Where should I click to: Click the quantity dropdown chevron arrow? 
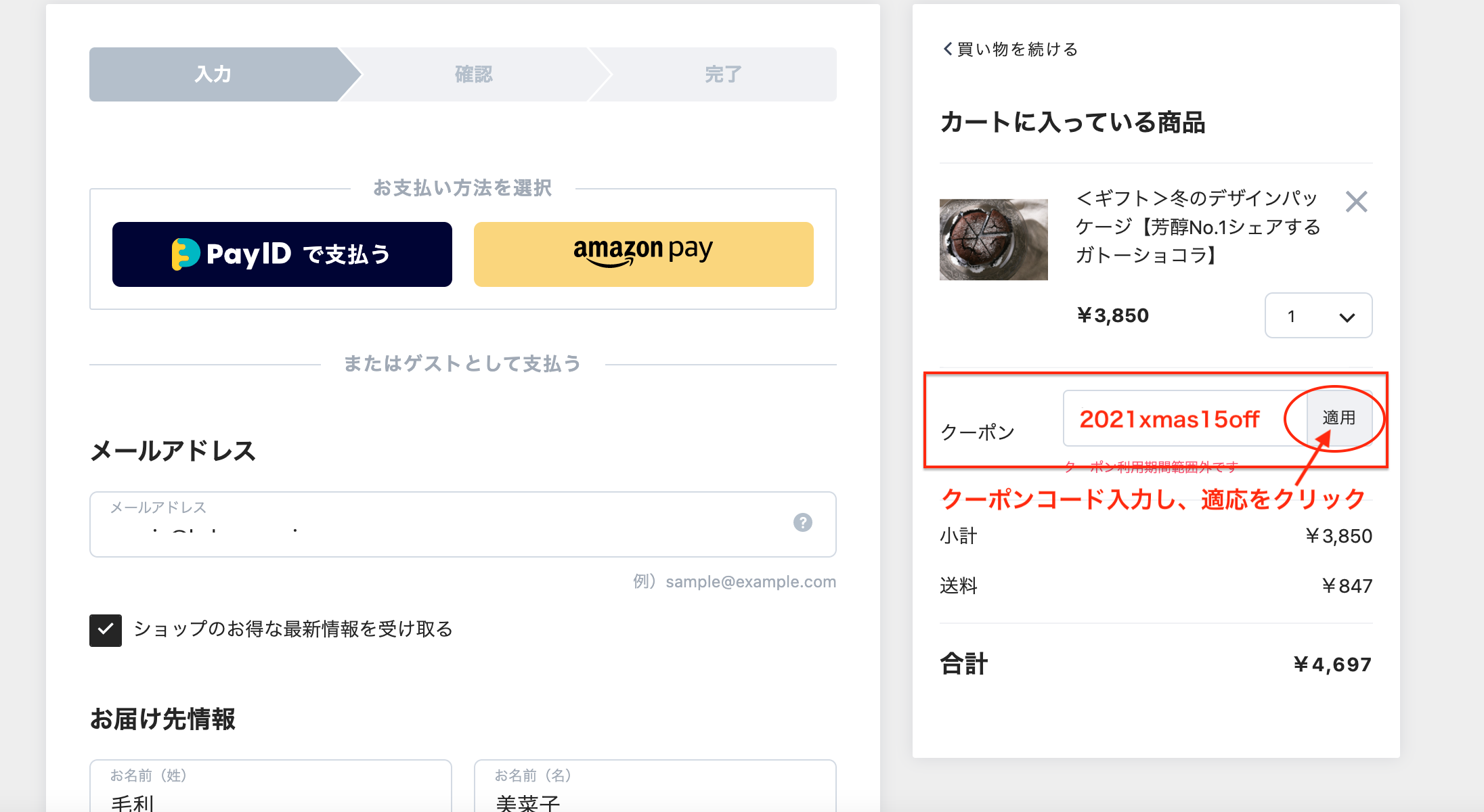click(1347, 317)
